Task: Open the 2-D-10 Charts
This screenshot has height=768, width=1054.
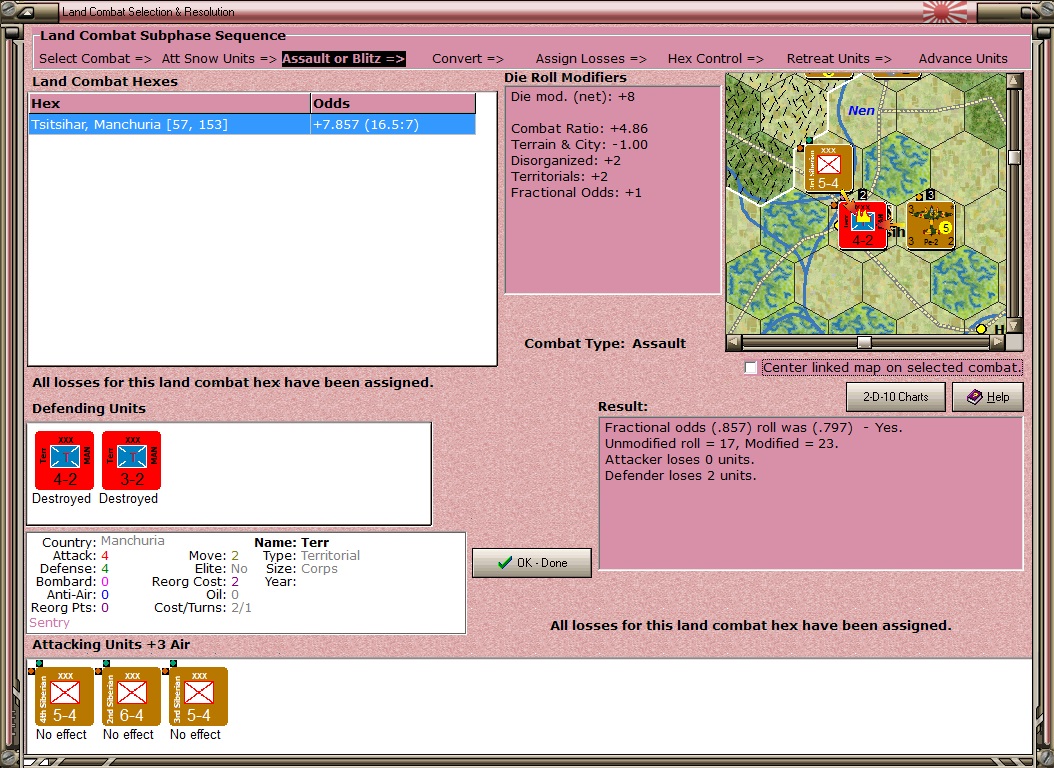Action: tap(895, 397)
